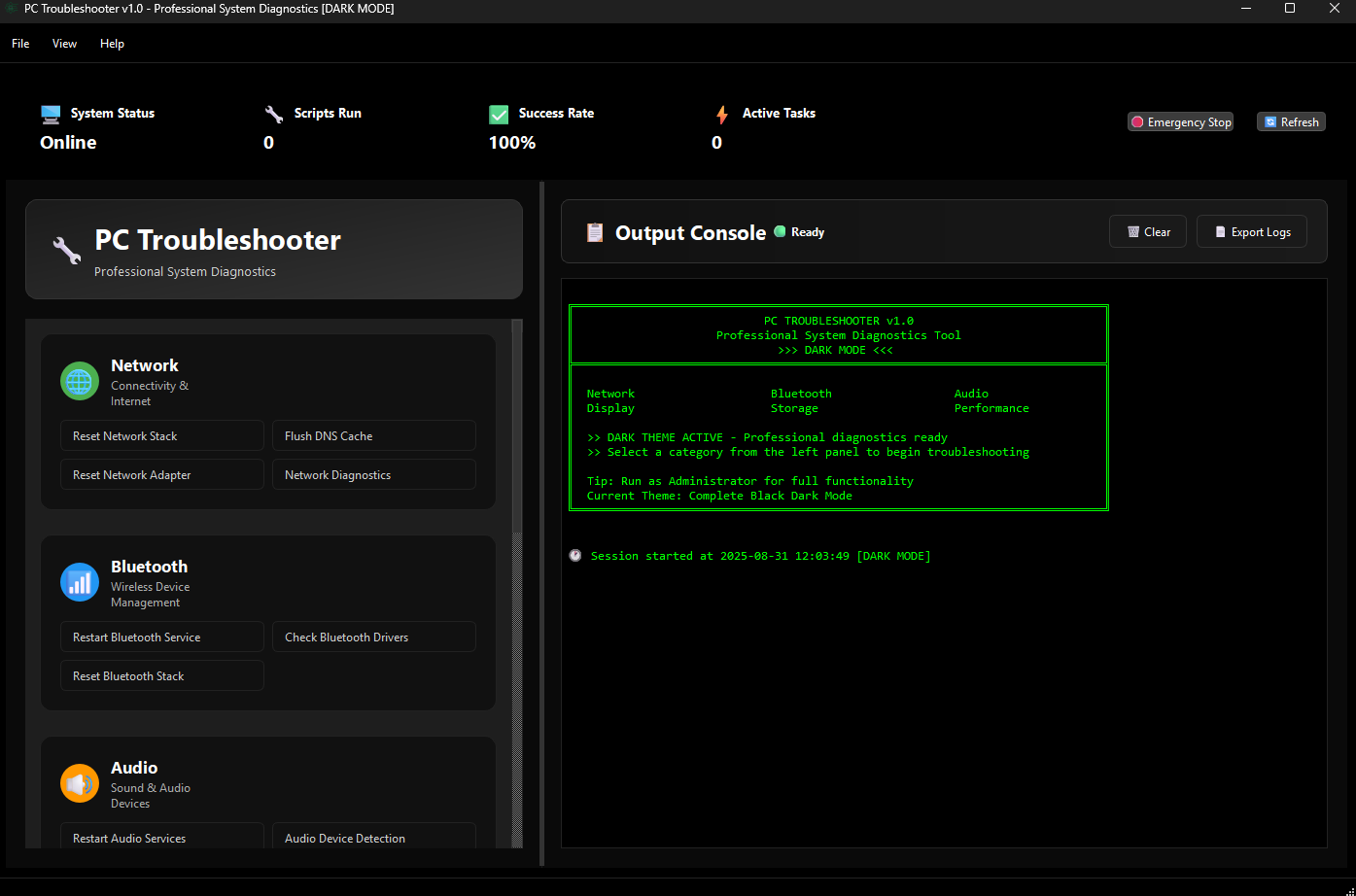The height and width of the screenshot is (896, 1356).
Task: Select the Network globe icon
Action: tap(79, 382)
